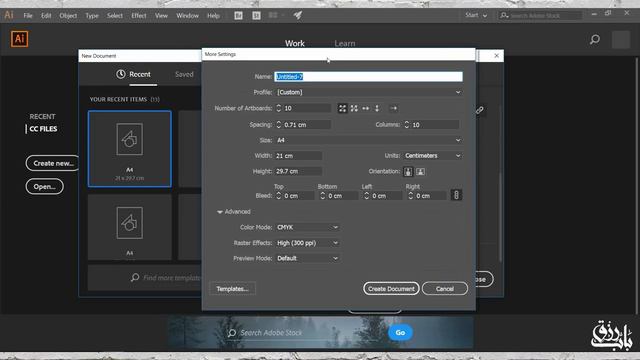The image size is (640, 360).
Task: Open the Raster Effects dropdown
Action: click(307, 242)
